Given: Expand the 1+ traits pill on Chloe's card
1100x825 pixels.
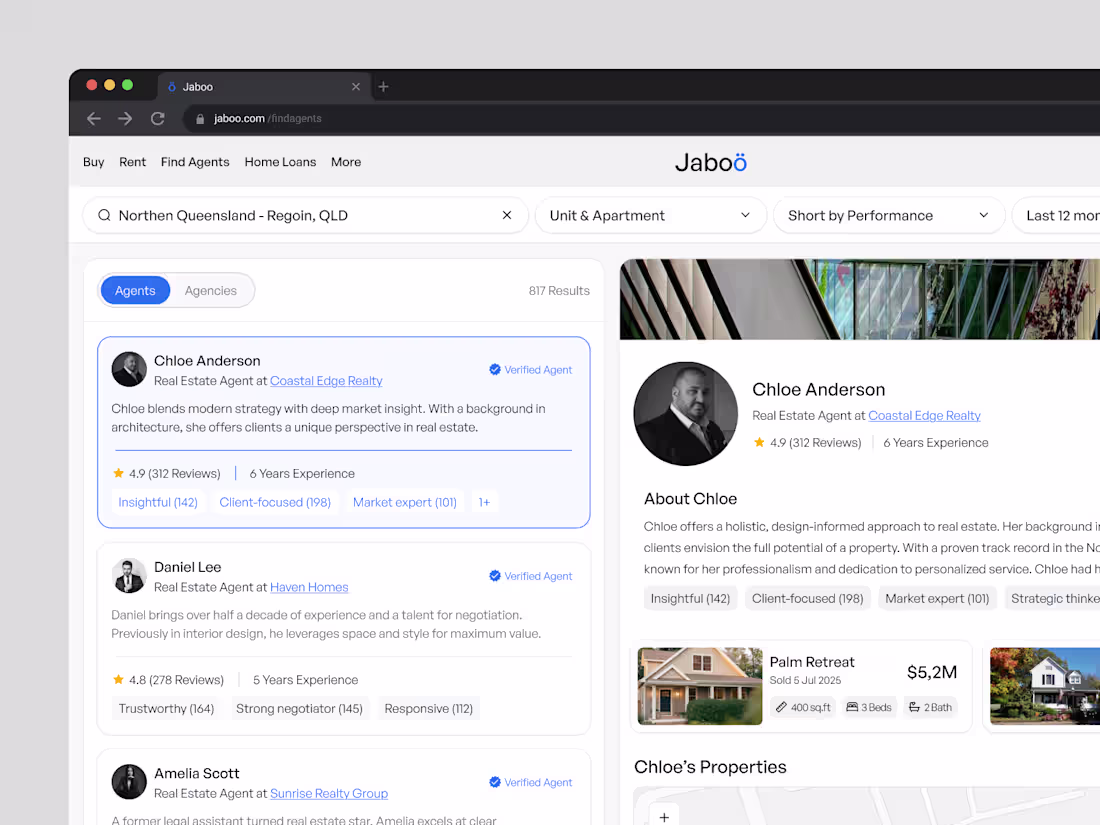Looking at the screenshot, I should 485,502.
